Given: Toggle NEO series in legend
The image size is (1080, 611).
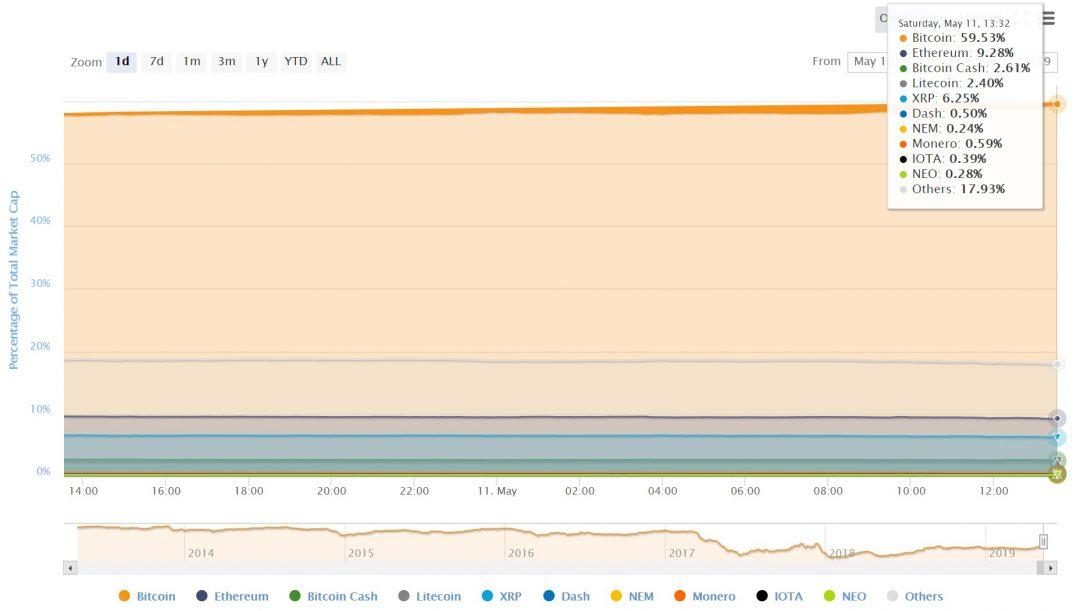Looking at the screenshot, I should [845, 597].
